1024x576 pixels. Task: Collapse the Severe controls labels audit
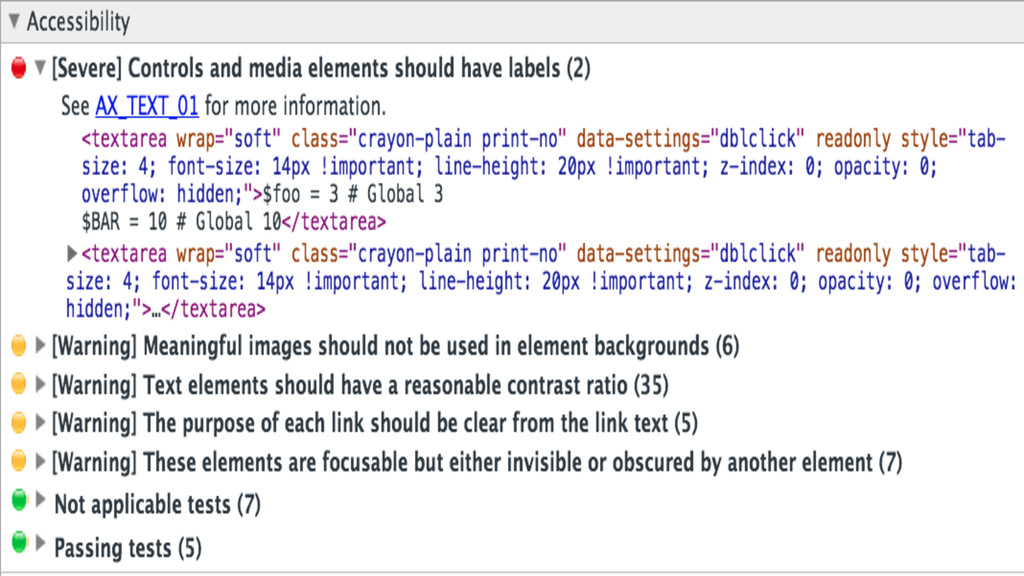coord(40,66)
